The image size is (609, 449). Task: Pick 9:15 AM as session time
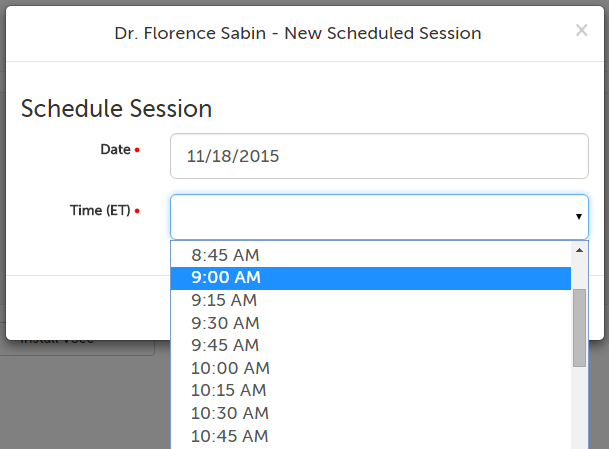(x=224, y=300)
